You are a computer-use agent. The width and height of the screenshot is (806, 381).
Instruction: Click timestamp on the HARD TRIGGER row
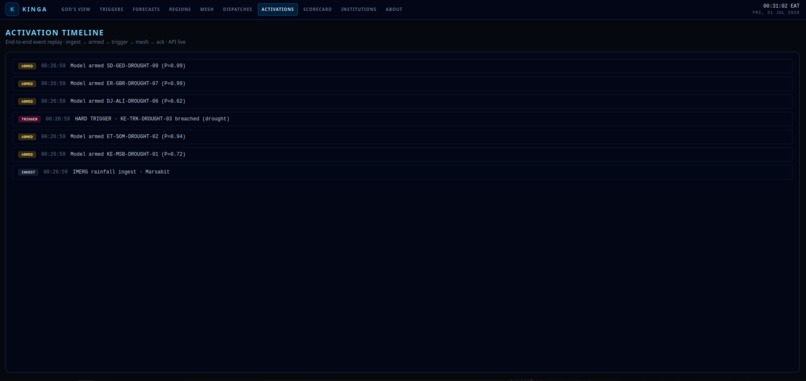(x=58, y=119)
